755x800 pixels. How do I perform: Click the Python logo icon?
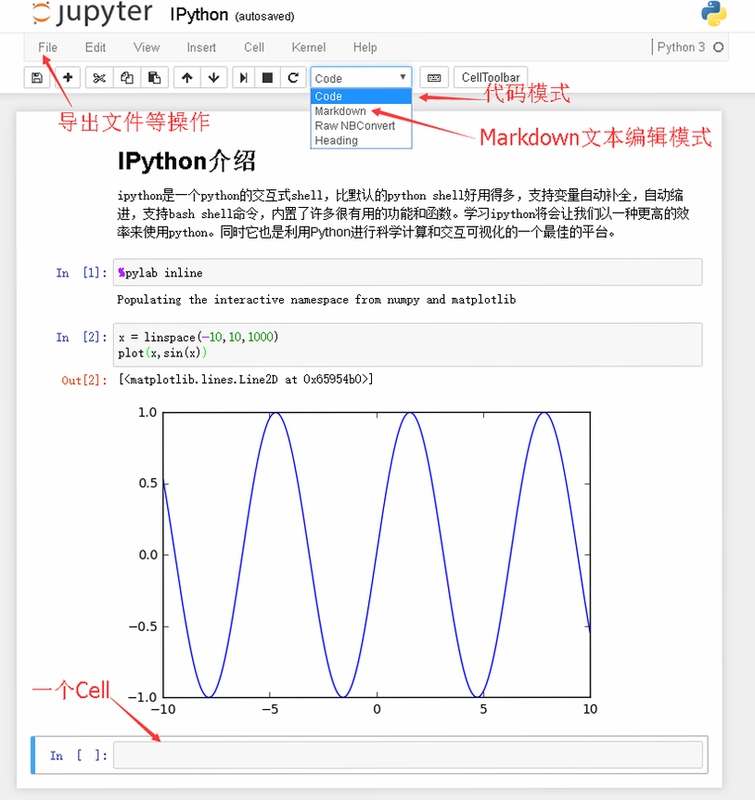pos(714,13)
